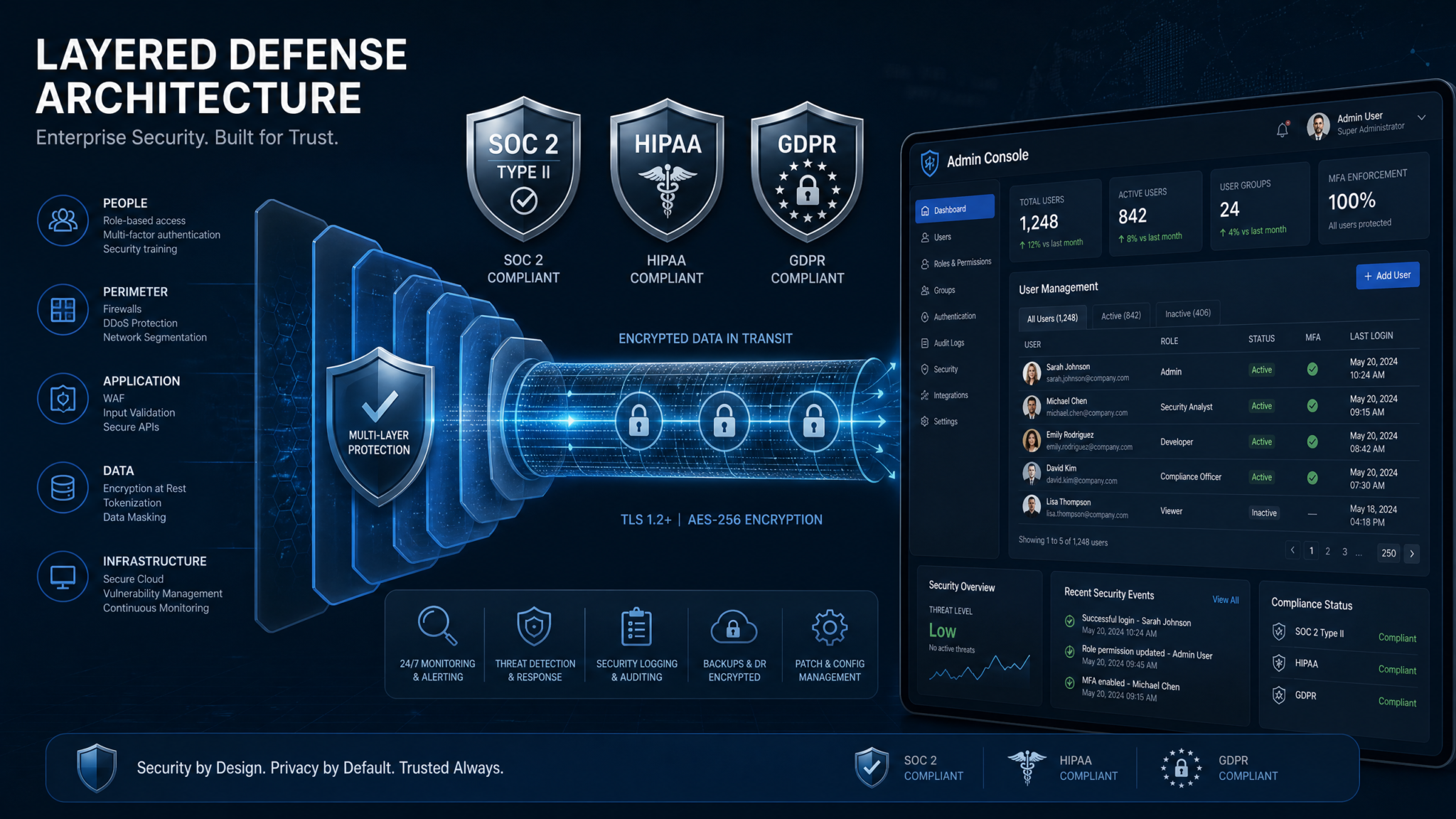The height and width of the screenshot is (819, 1456).
Task: Click the footer HIPAA Compliant caduceus icon
Action: click(x=1027, y=767)
